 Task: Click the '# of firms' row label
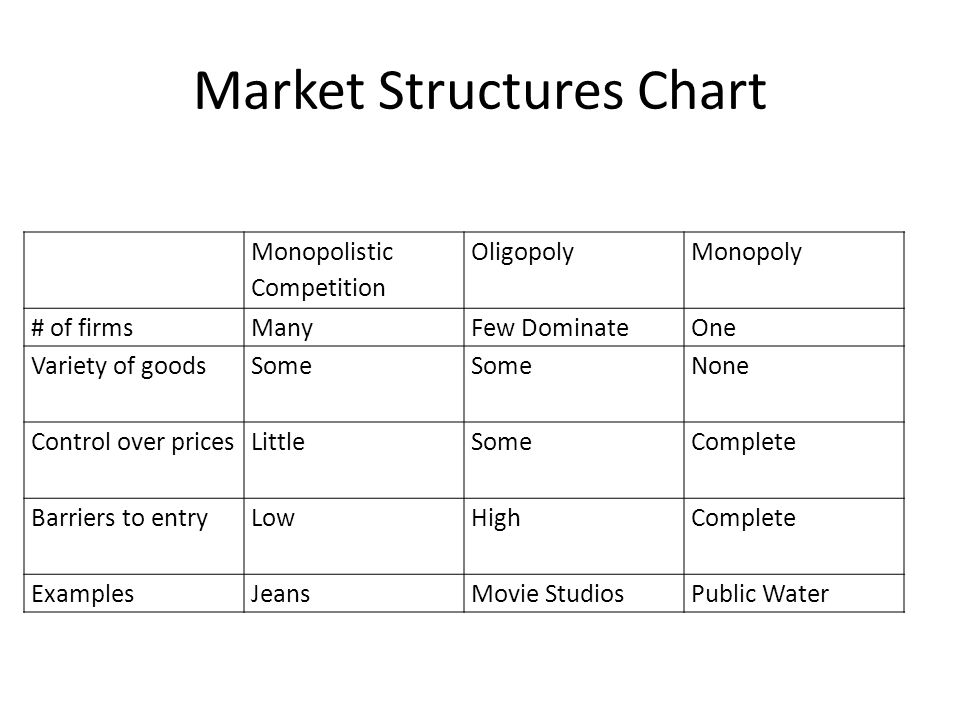point(82,328)
